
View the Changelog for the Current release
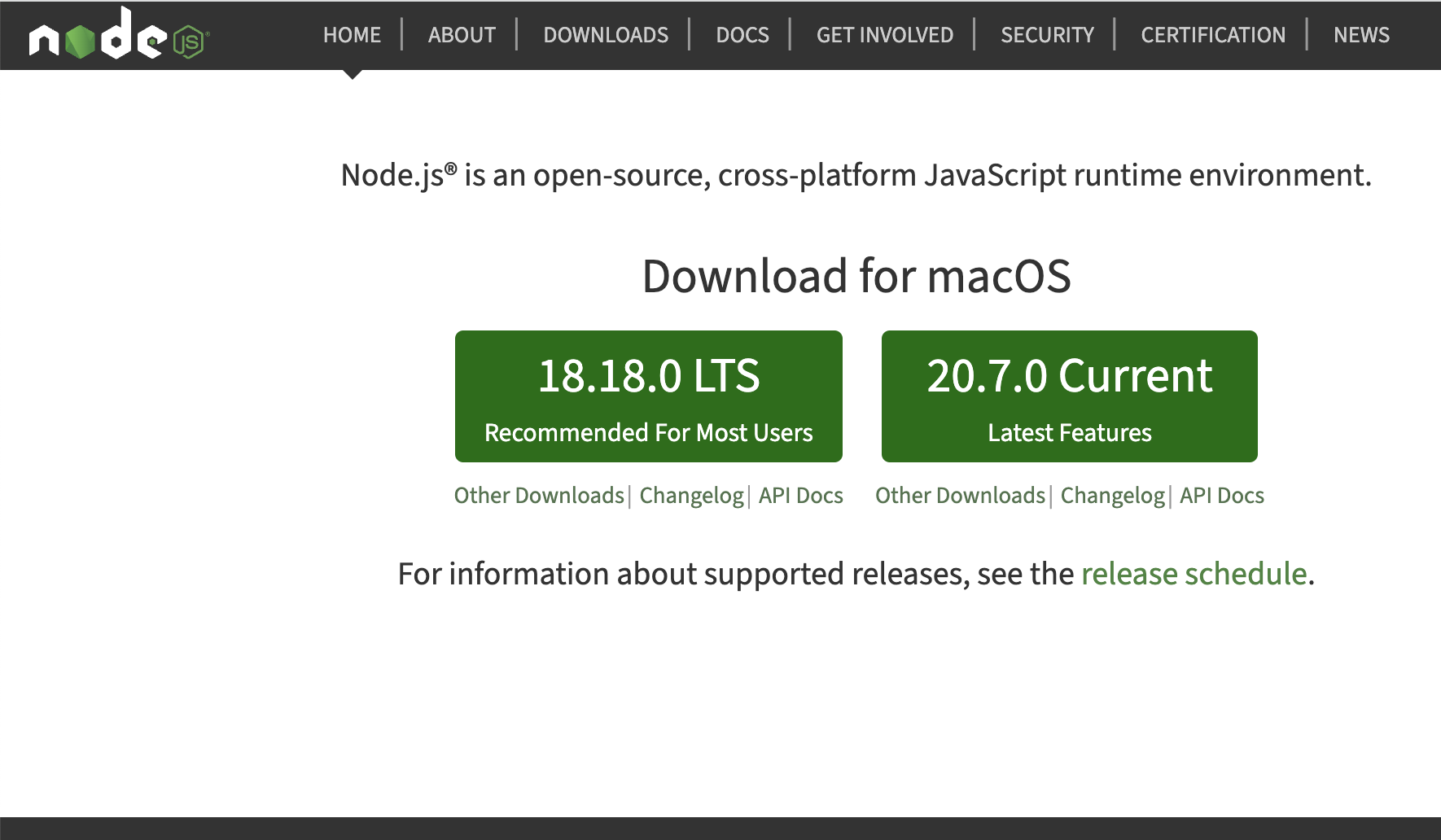pos(1112,496)
